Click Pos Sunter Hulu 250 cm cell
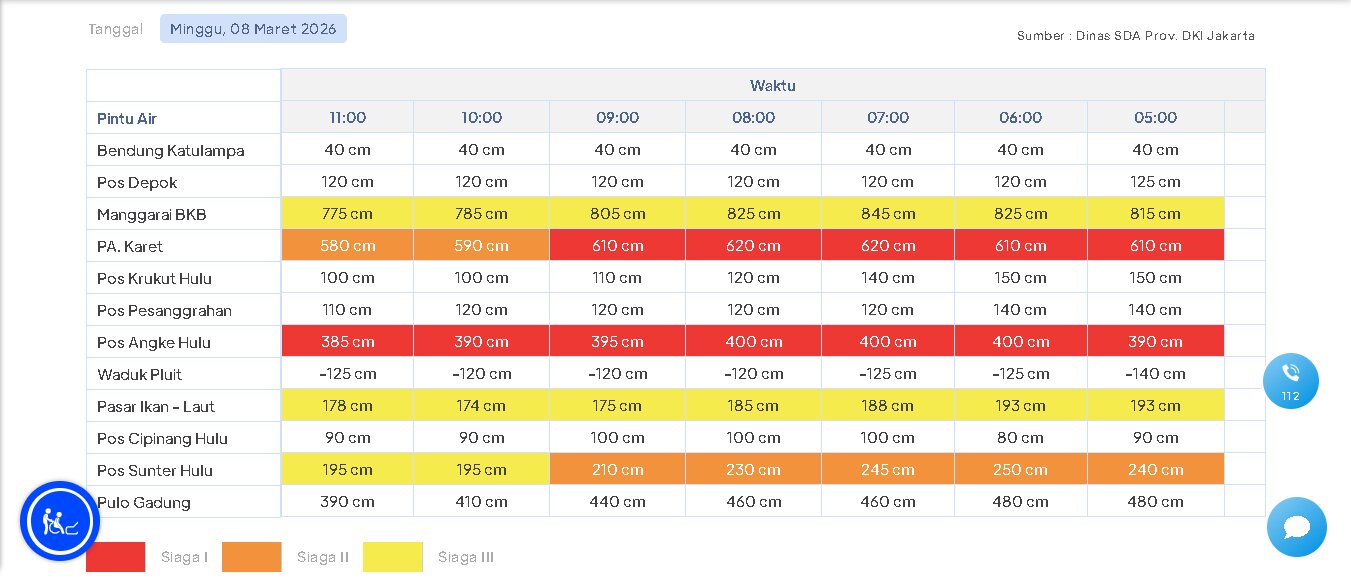 coord(1020,469)
